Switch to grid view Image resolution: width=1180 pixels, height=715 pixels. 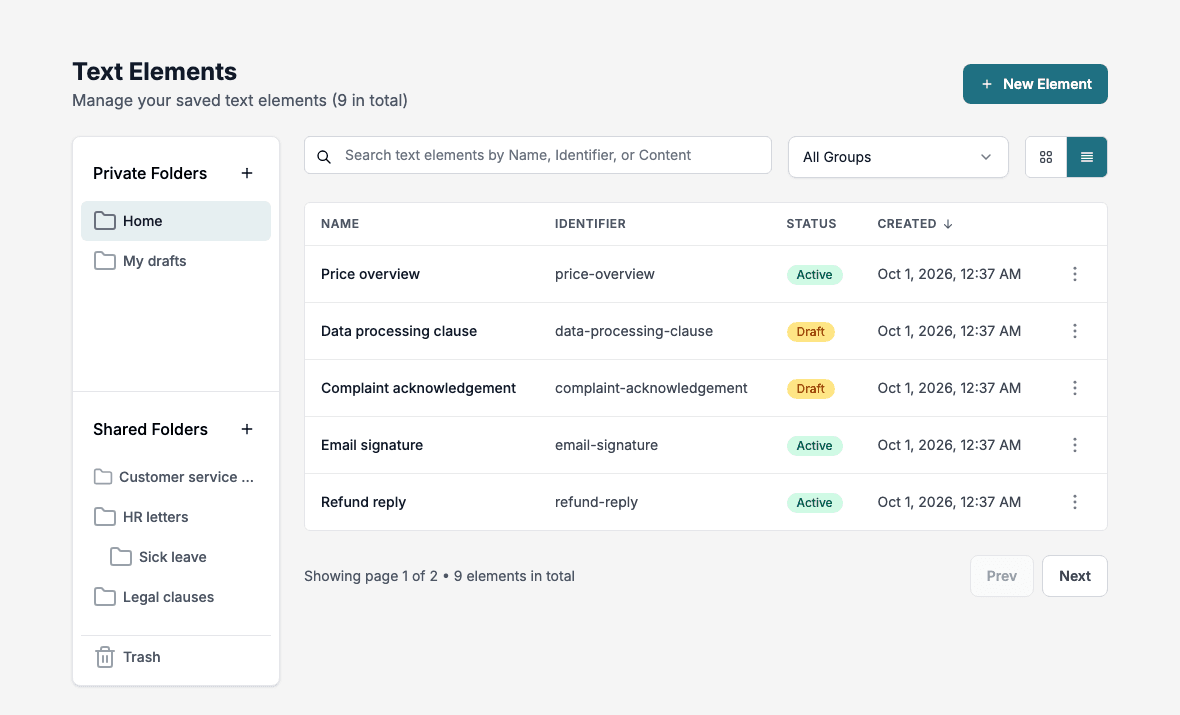1046,157
